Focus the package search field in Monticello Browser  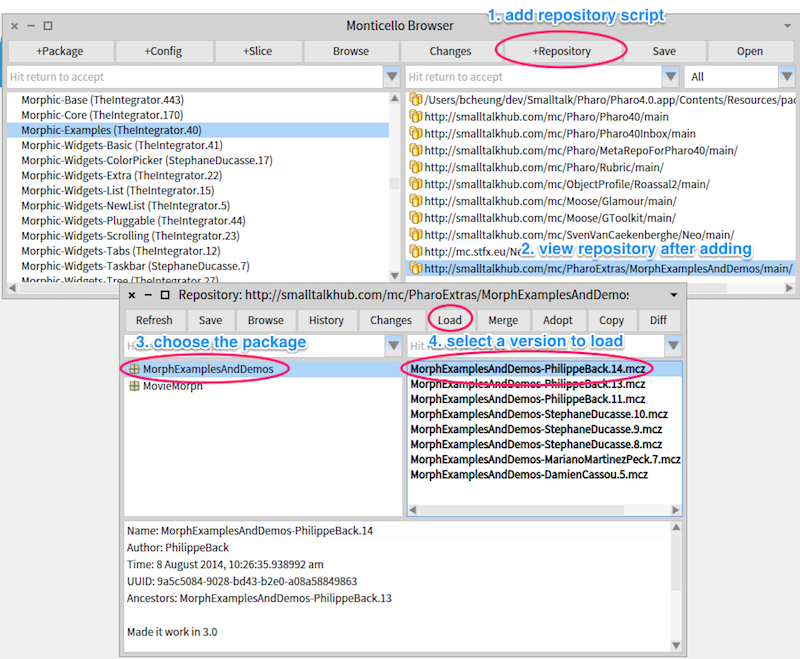(x=195, y=77)
